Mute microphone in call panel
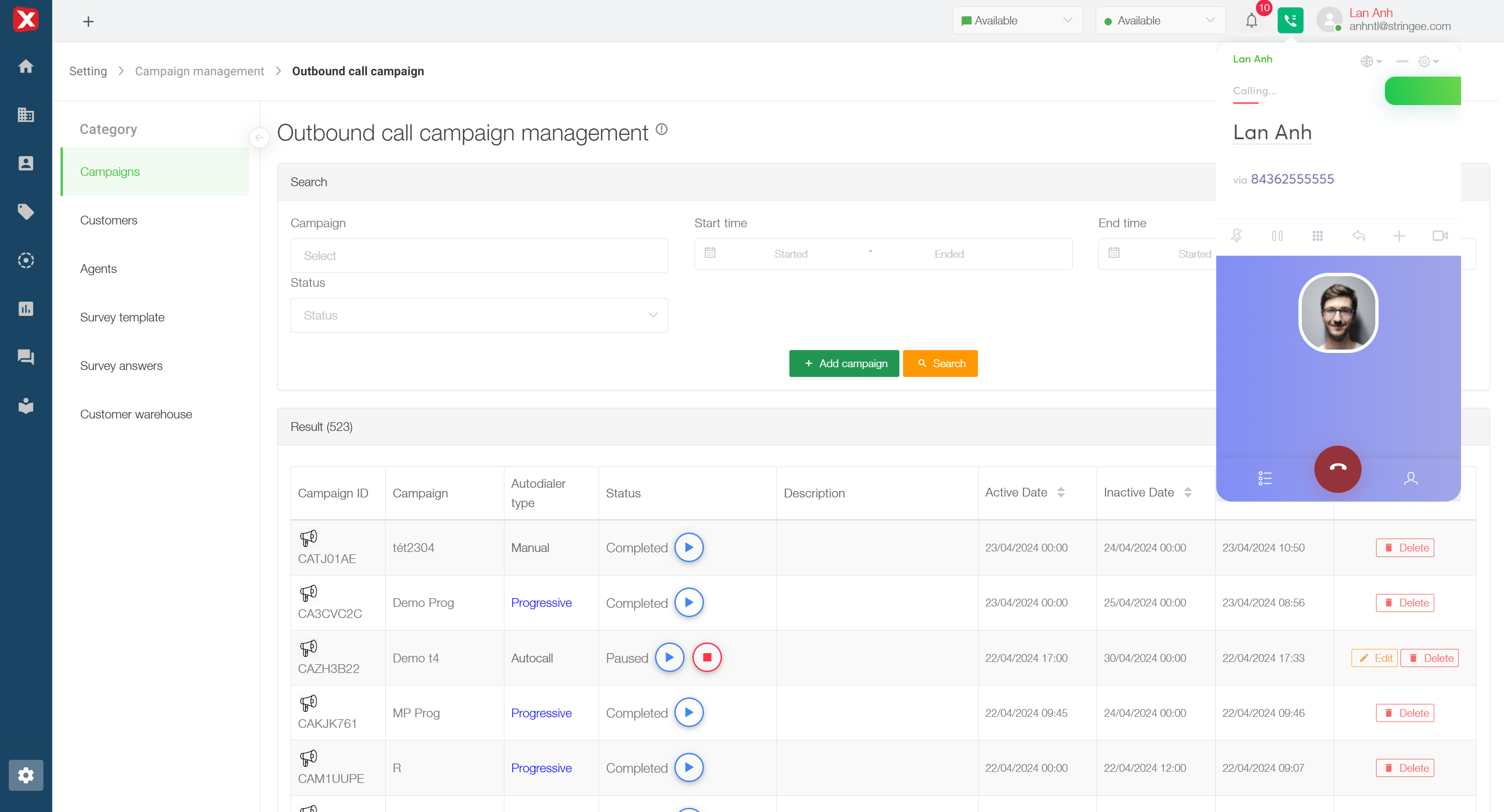This screenshot has height=812, width=1504. pos(1237,236)
